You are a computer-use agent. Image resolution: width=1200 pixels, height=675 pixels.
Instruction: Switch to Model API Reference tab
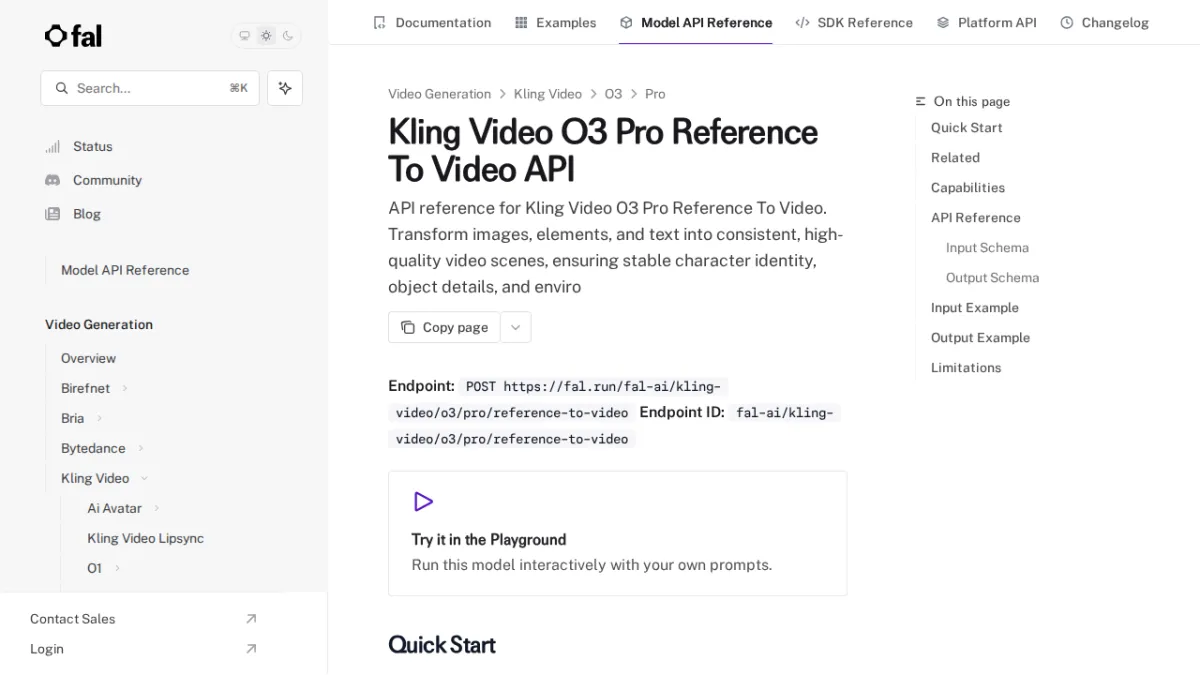click(696, 22)
